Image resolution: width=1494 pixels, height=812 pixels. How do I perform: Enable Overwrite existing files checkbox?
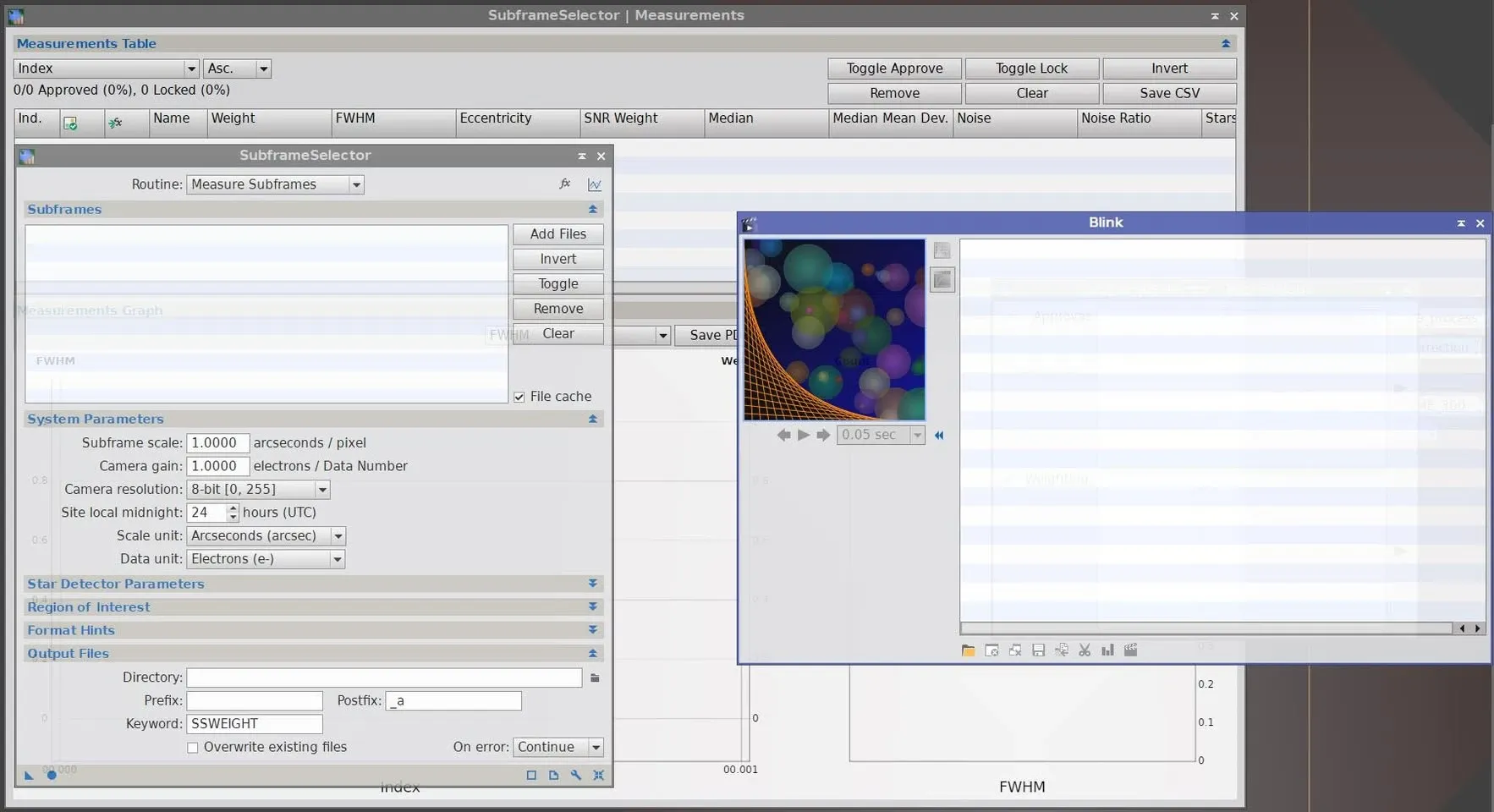[x=193, y=748]
